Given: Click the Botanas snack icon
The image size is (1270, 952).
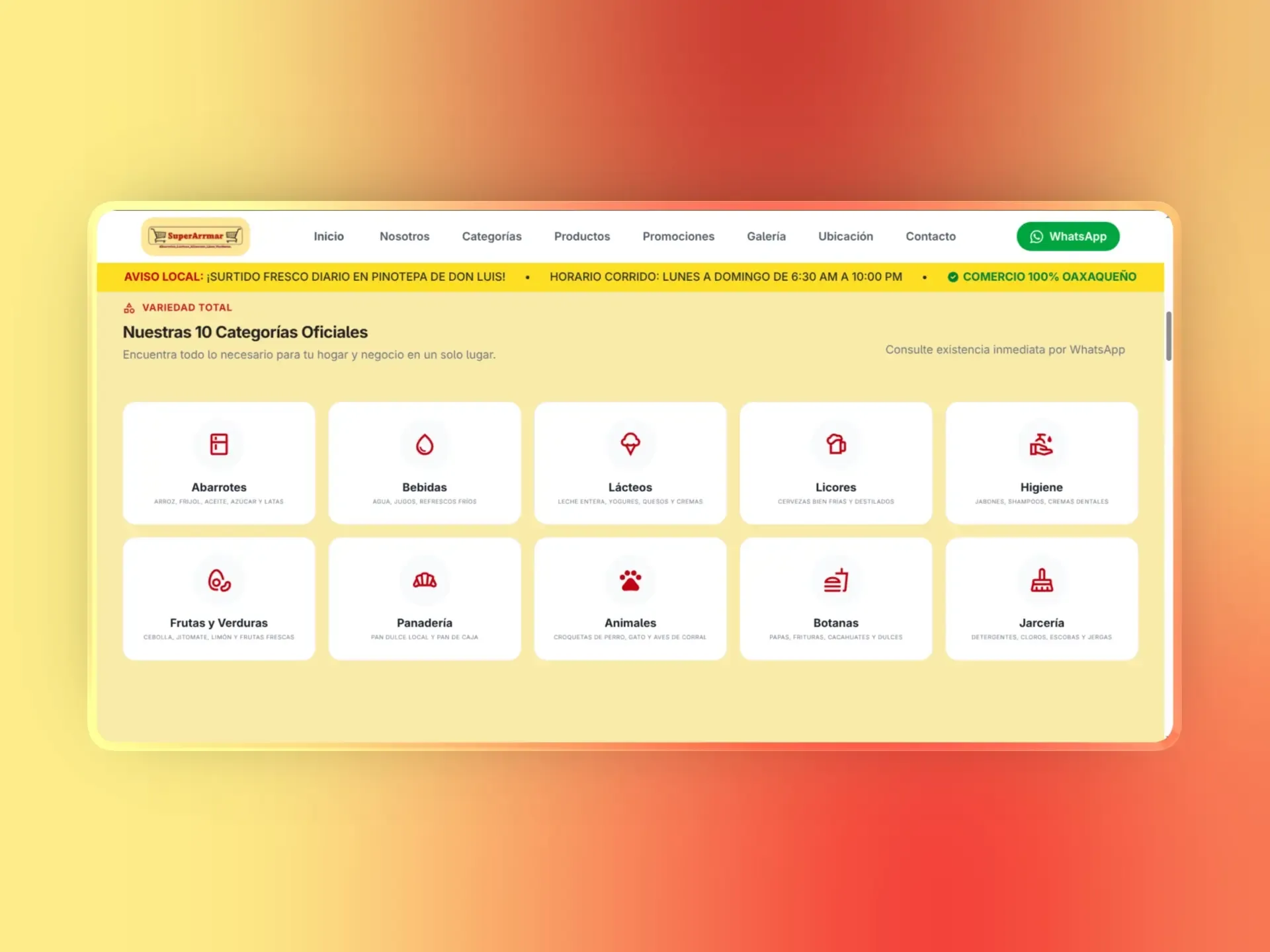Looking at the screenshot, I should pos(836,580).
